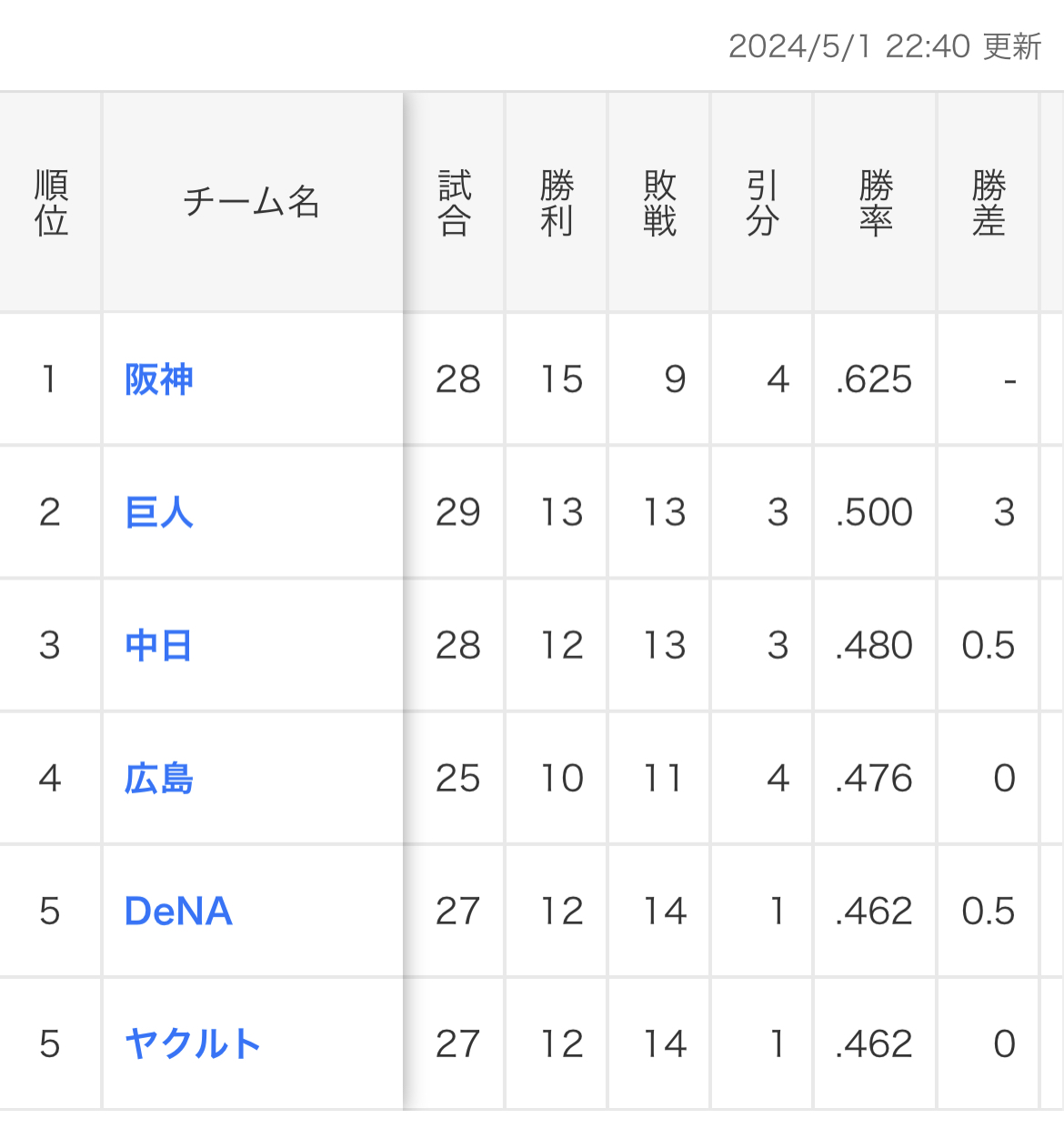
Task: Open the 阪神 team link
Action: click(x=159, y=379)
